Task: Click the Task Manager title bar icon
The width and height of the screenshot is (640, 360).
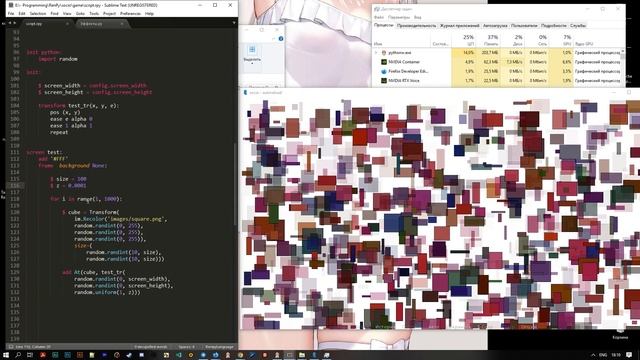Action: [x=377, y=9]
